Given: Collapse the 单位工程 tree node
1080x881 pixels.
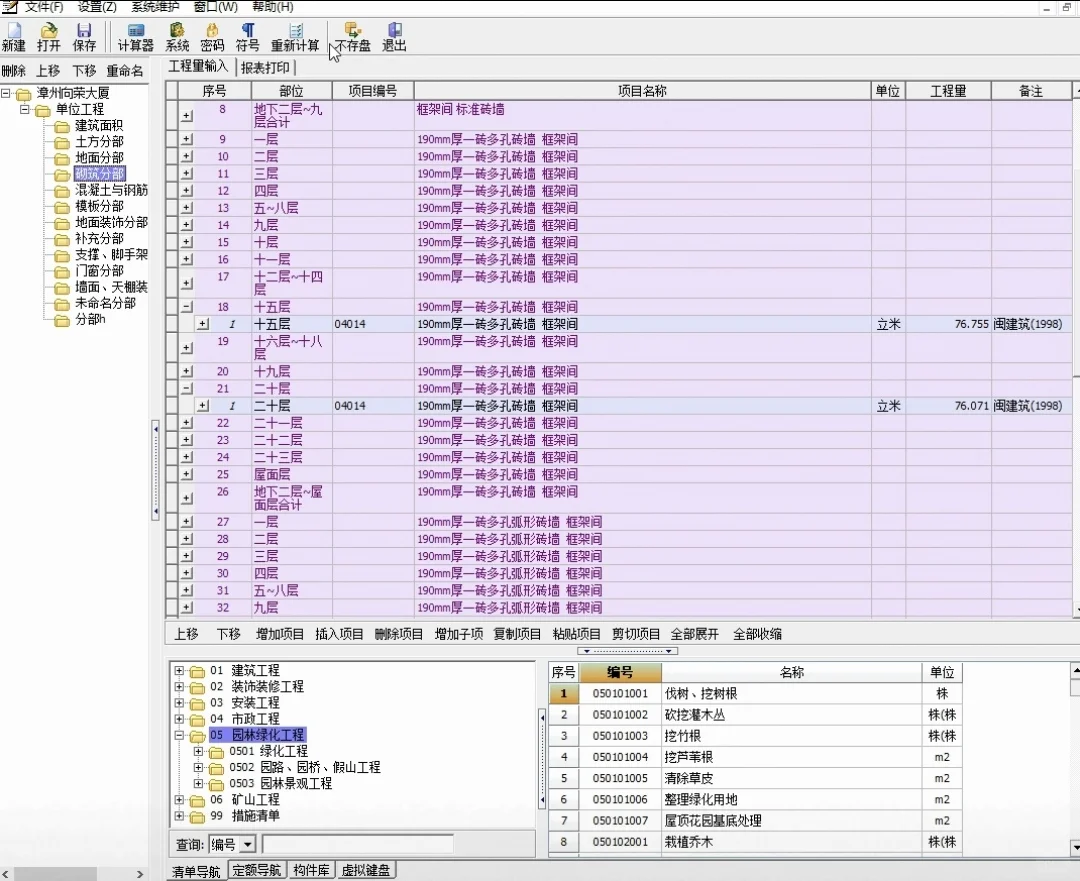Looking at the screenshot, I should point(25,109).
